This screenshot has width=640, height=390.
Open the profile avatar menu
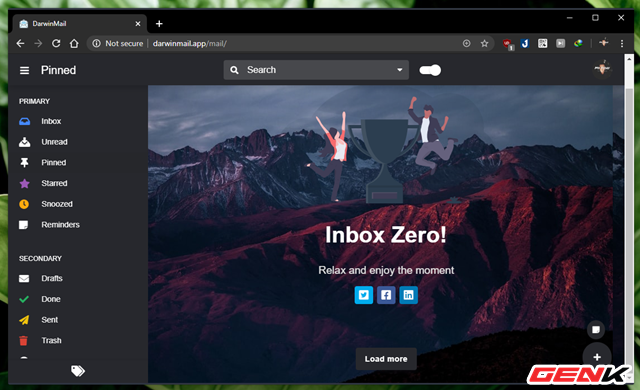(602, 68)
